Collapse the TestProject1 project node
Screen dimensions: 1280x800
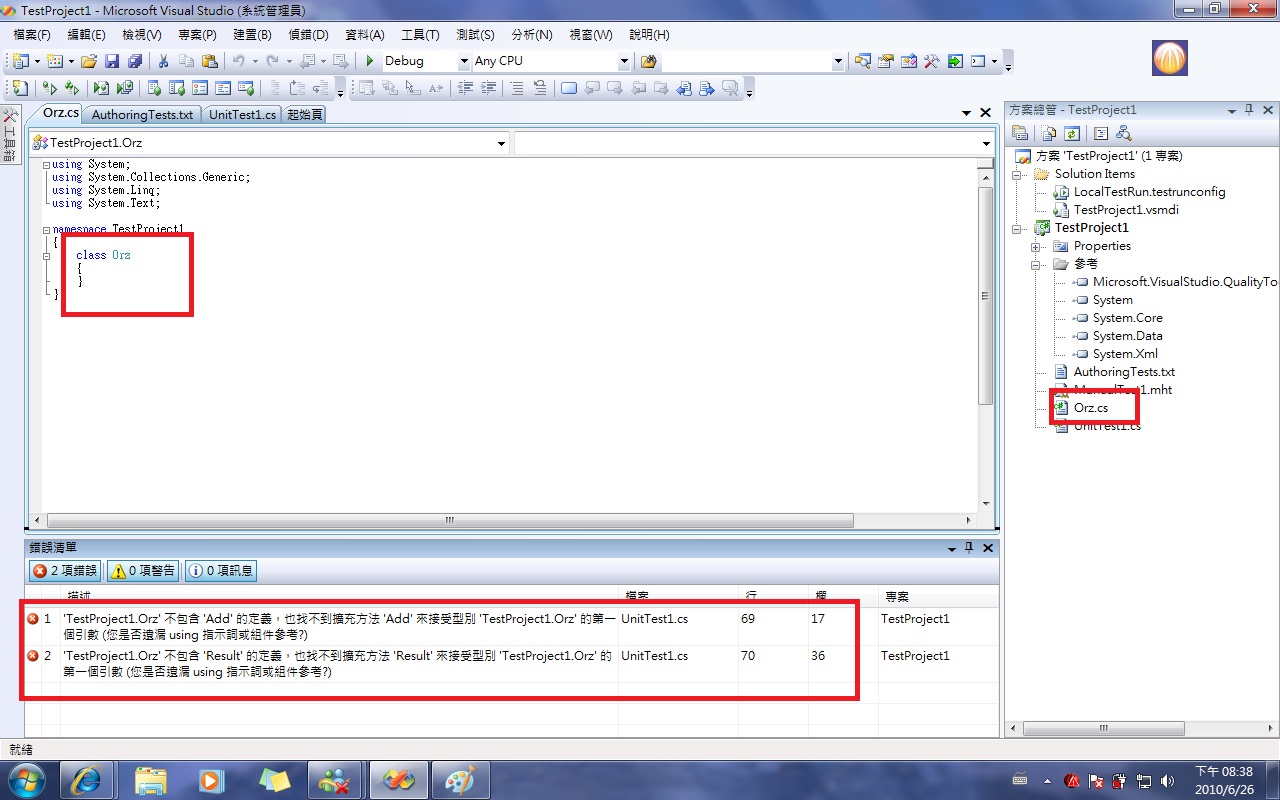point(1017,228)
